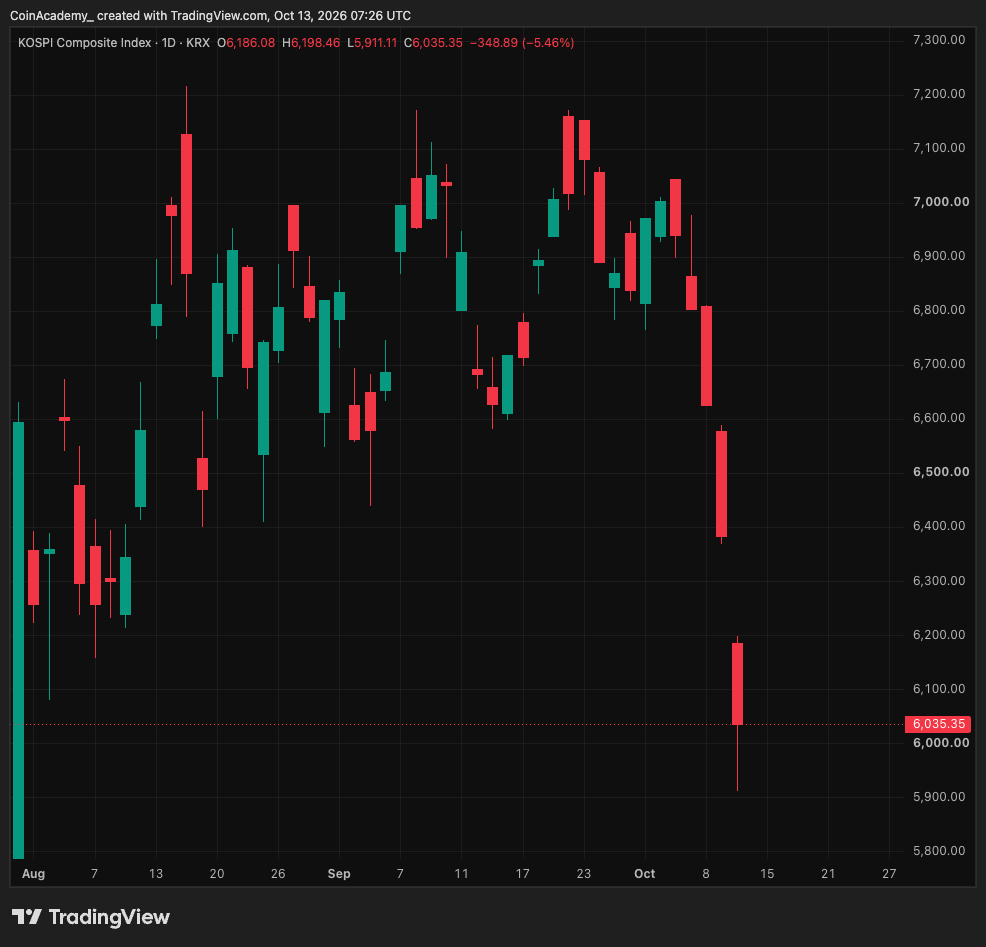
Task: Click the 20 date label on the time axis
Action: (217, 873)
